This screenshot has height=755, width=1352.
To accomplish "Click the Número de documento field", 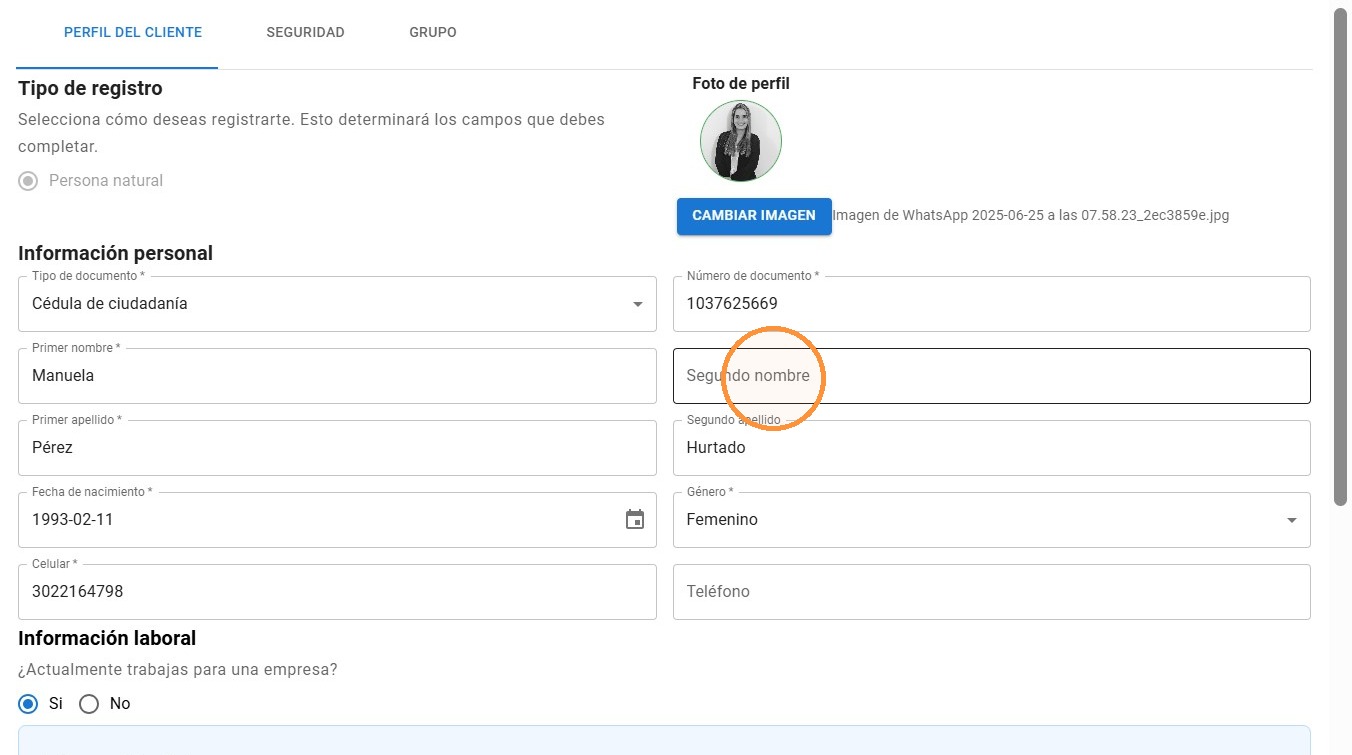I will point(992,304).
